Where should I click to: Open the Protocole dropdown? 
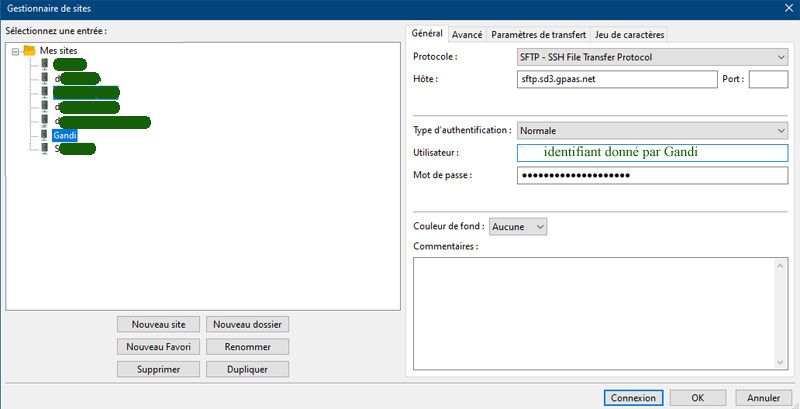coord(652,57)
